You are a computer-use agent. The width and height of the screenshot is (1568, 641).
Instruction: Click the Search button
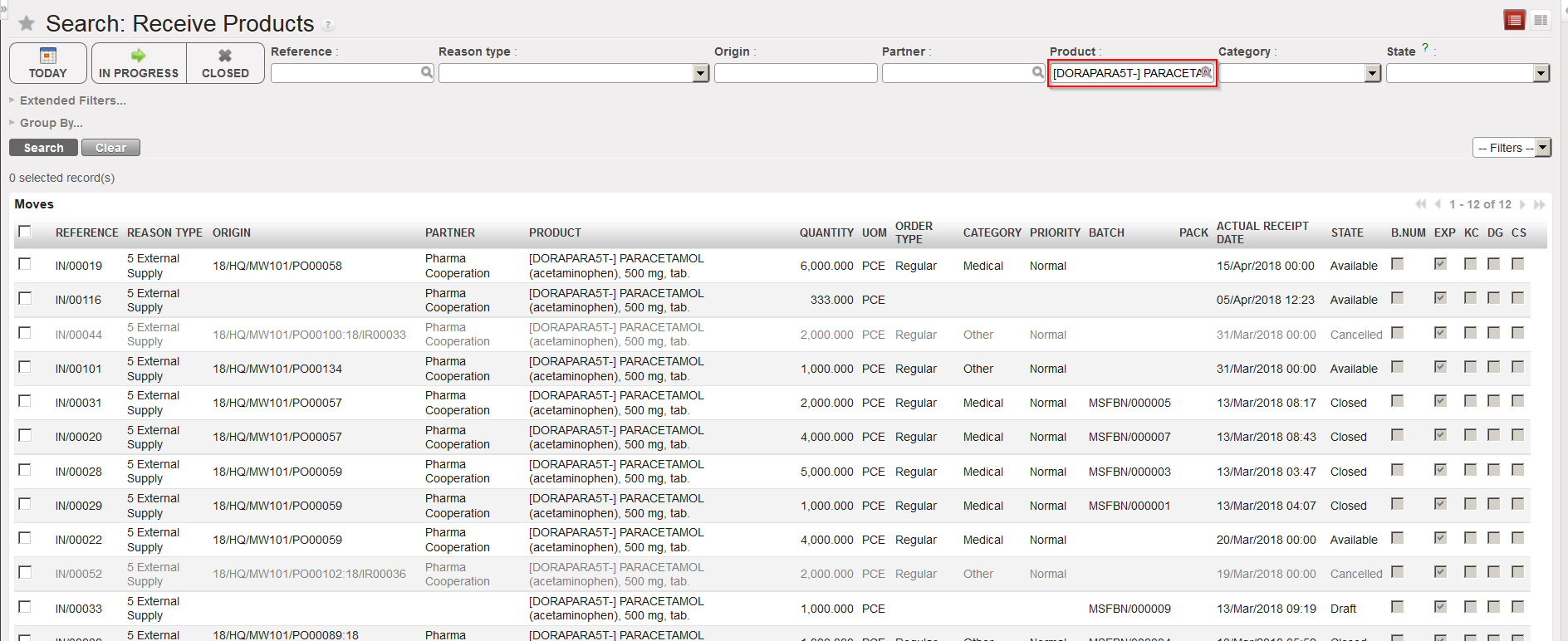click(43, 148)
